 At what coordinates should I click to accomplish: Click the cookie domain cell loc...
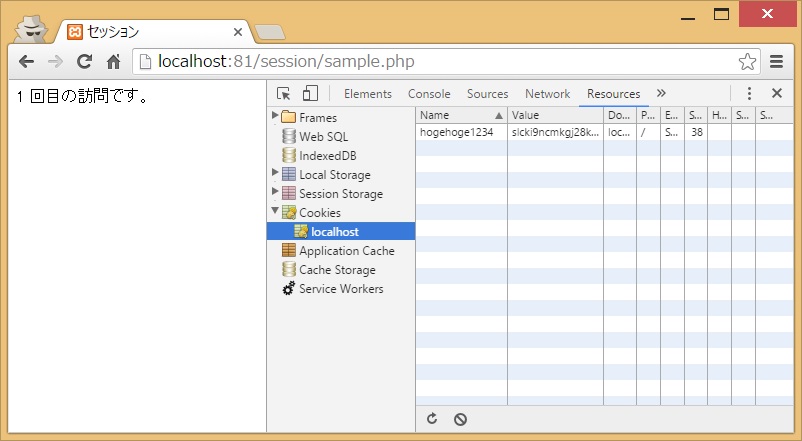point(619,133)
